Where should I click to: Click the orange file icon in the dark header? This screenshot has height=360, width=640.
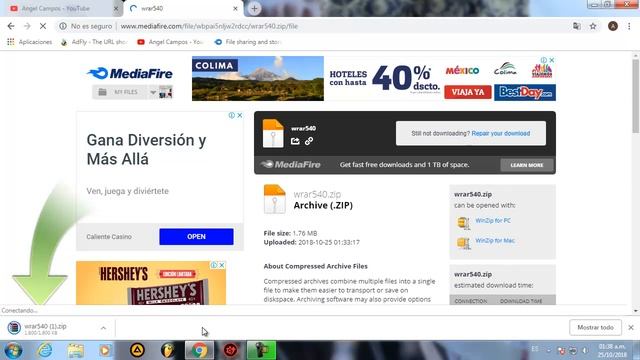(x=273, y=133)
